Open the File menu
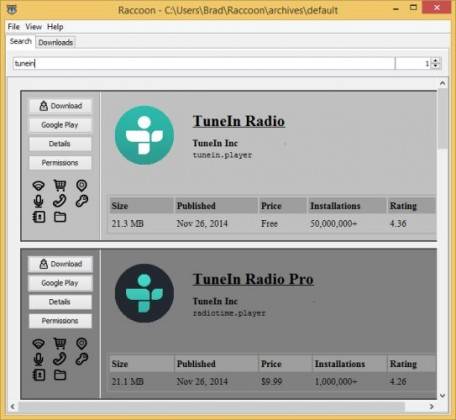456x420 pixels. click(x=14, y=27)
